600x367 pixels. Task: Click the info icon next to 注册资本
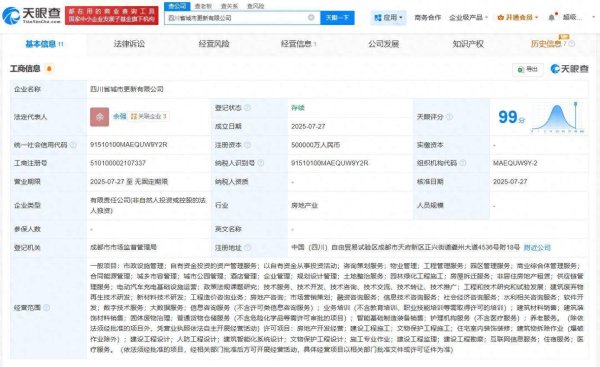coord(248,145)
